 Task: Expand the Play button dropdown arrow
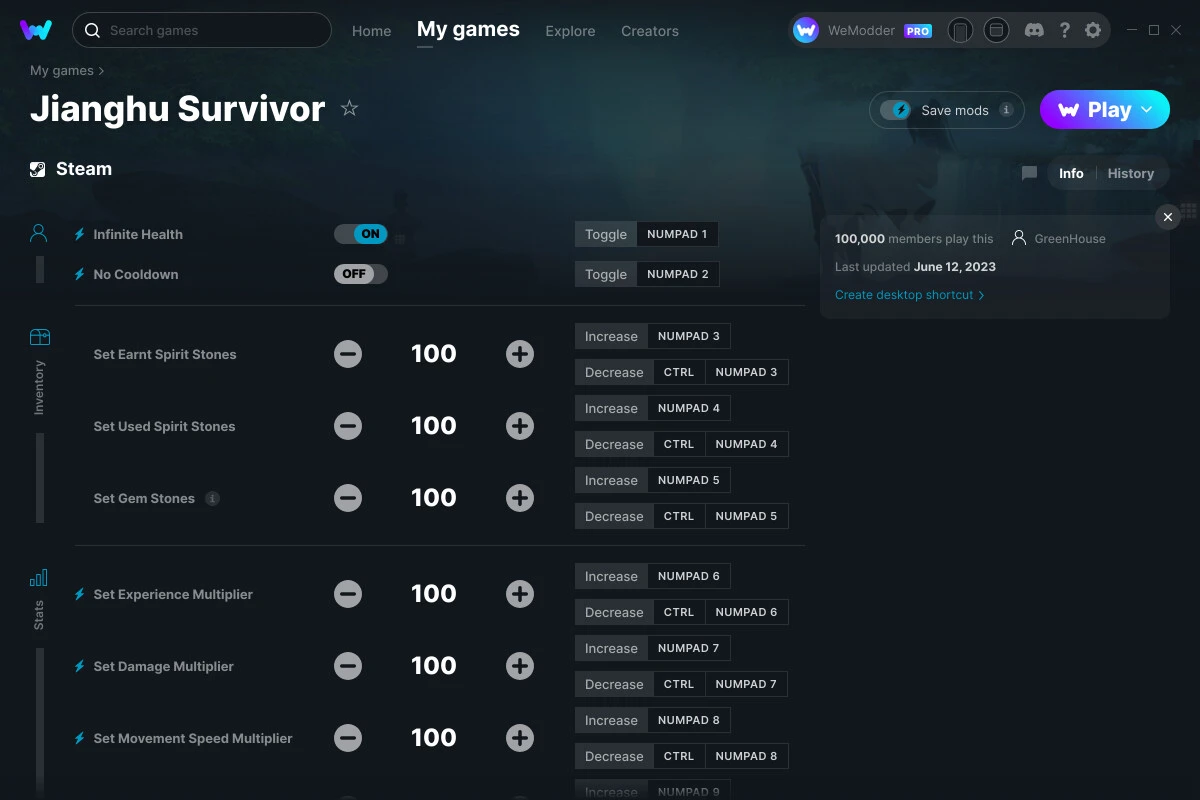click(1147, 110)
